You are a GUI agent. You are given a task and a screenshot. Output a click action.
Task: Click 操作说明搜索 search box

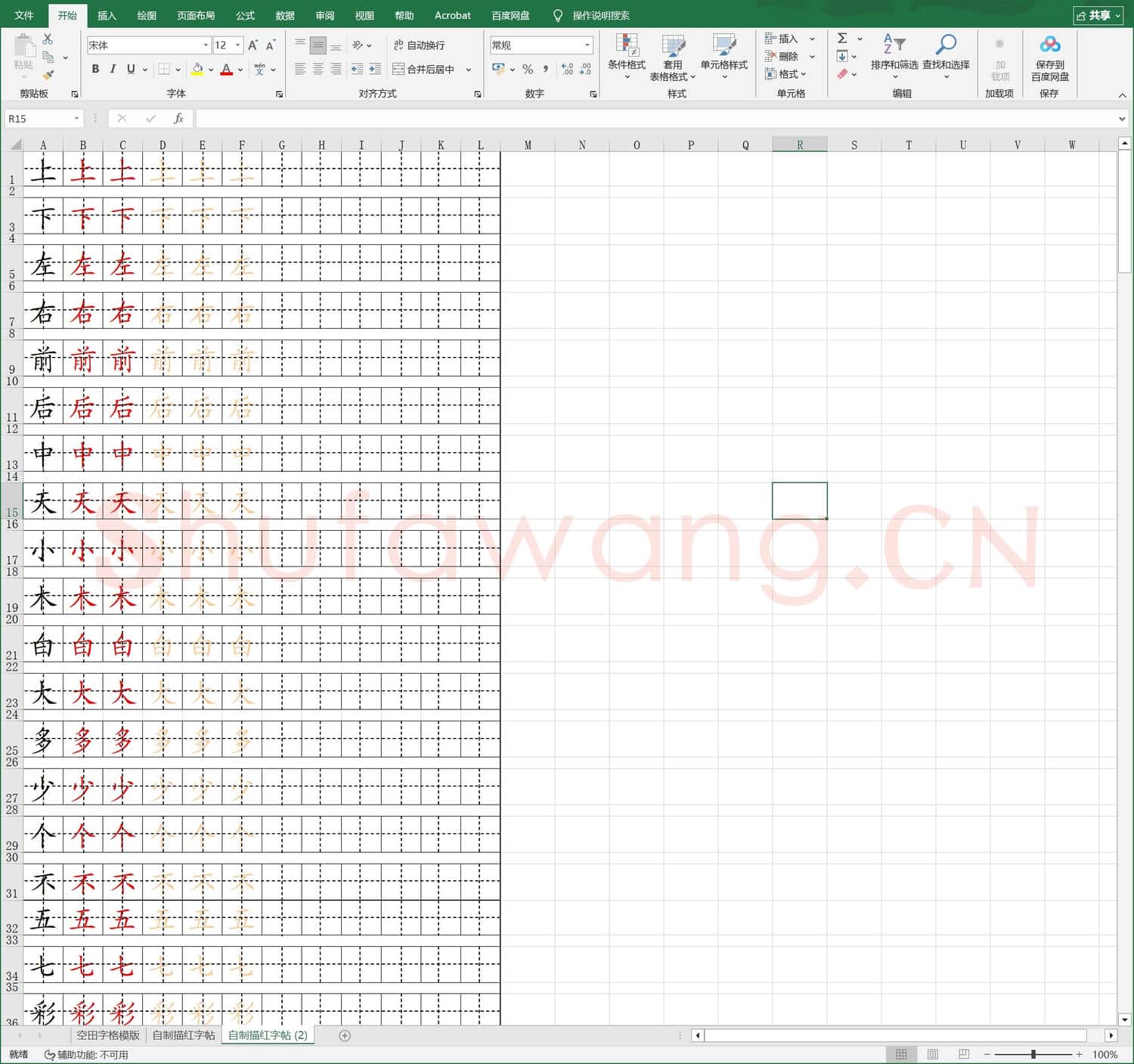click(x=601, y=15)
